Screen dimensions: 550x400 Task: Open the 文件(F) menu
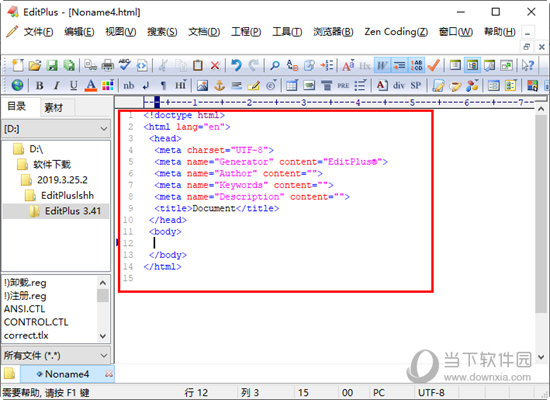point(39,32)
